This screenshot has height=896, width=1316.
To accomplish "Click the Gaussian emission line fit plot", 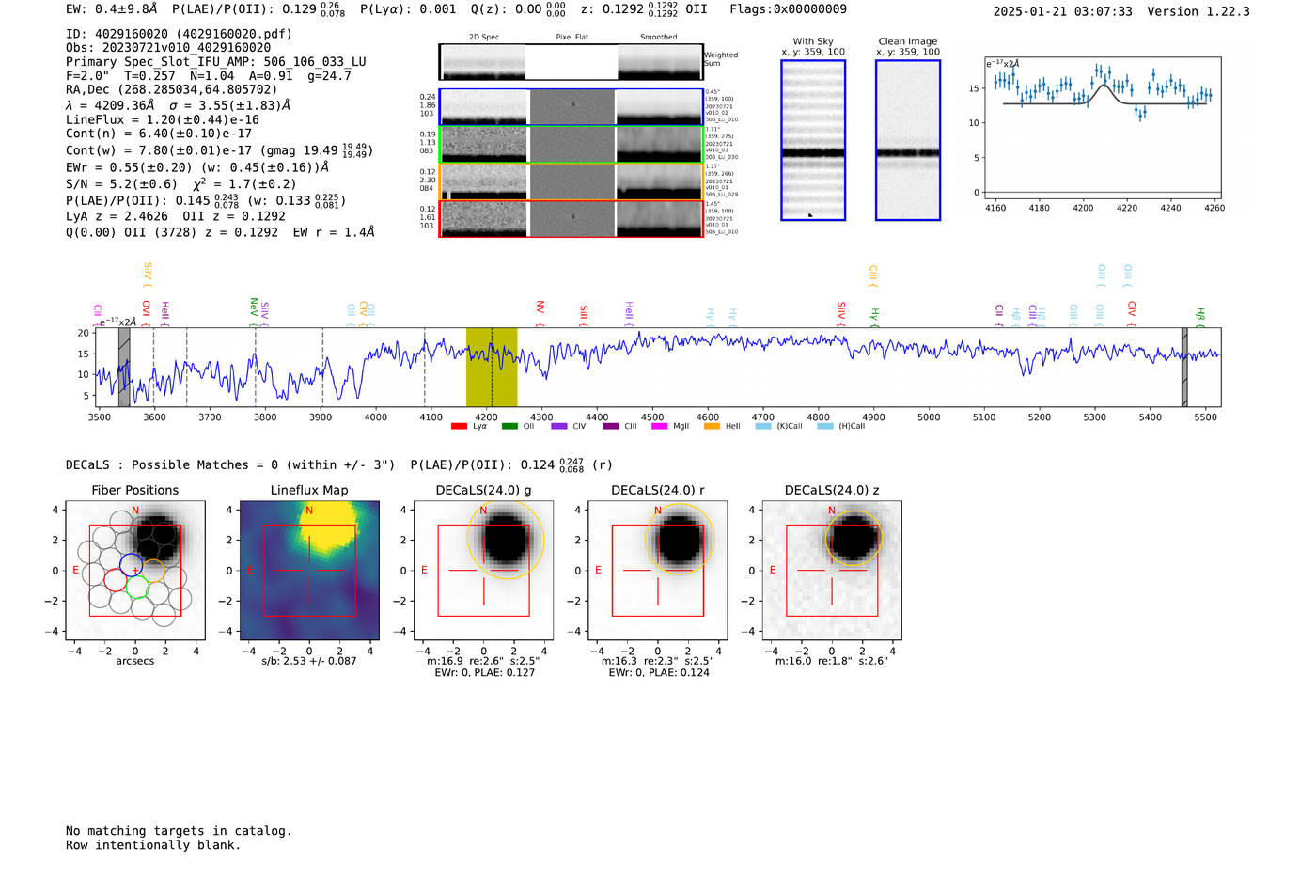I will (1102, 128).
